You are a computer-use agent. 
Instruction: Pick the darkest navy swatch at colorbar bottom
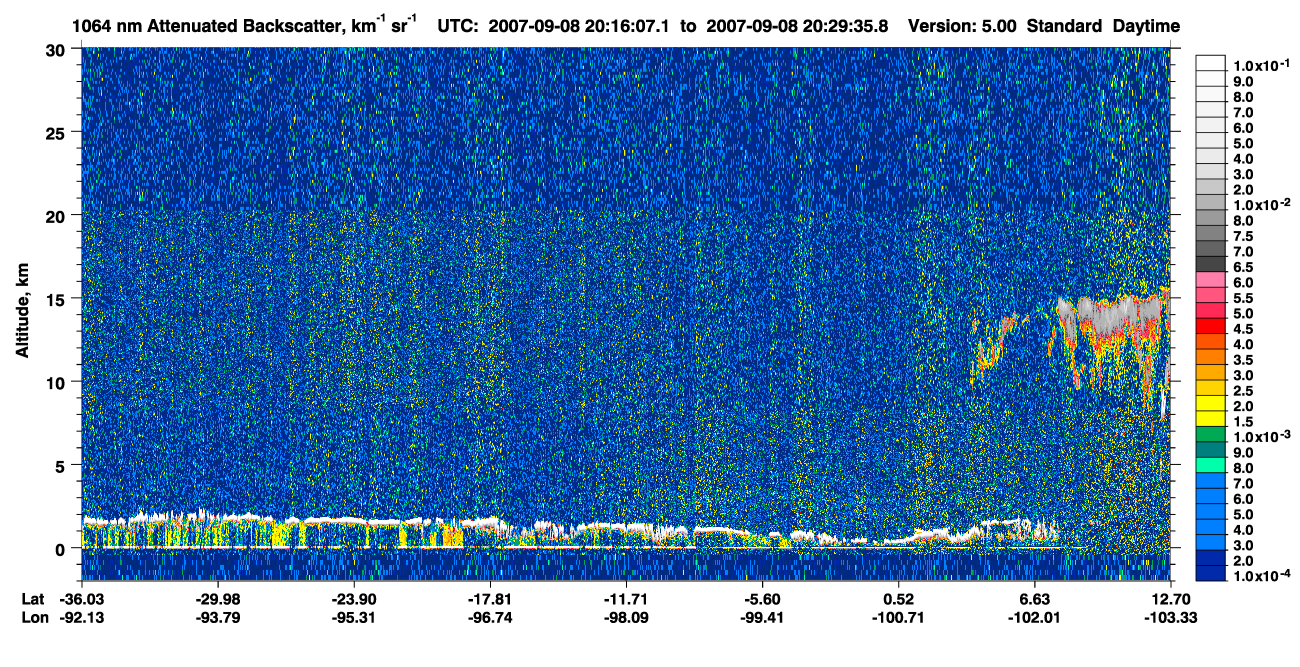tap(1210, 574)
